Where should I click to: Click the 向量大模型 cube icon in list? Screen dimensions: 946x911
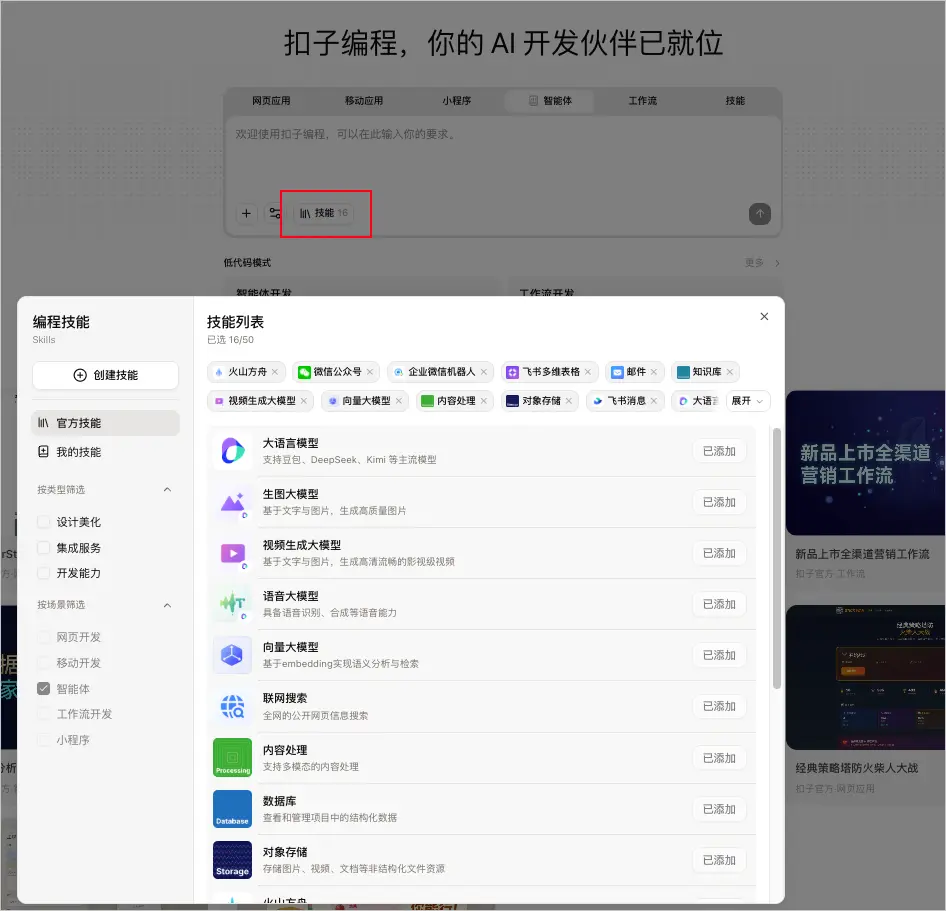(232, 655)
